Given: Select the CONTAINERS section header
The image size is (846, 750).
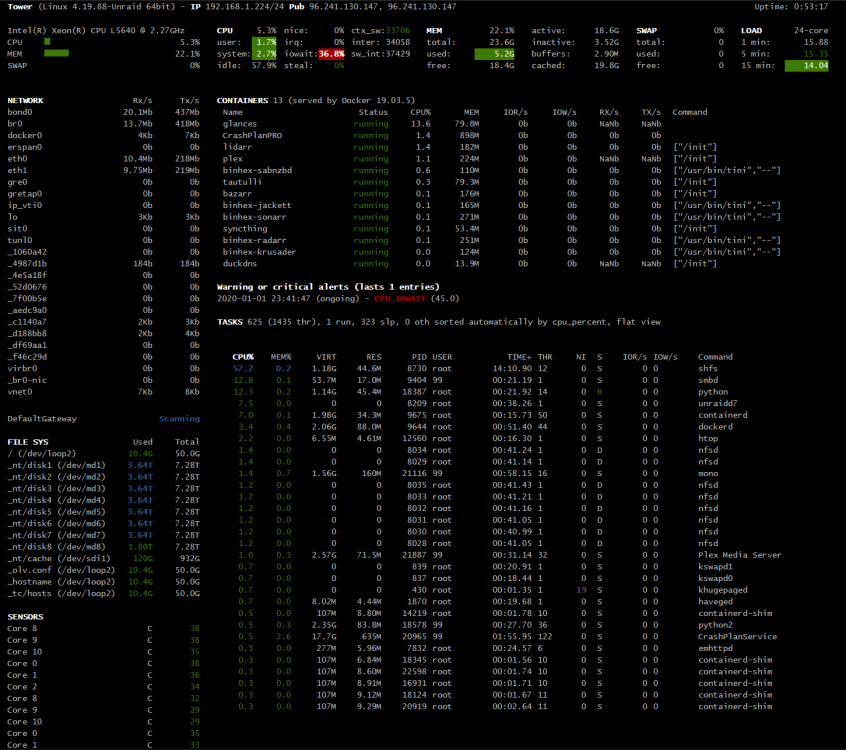Looking at the screenshot, I should pos(242,101).
